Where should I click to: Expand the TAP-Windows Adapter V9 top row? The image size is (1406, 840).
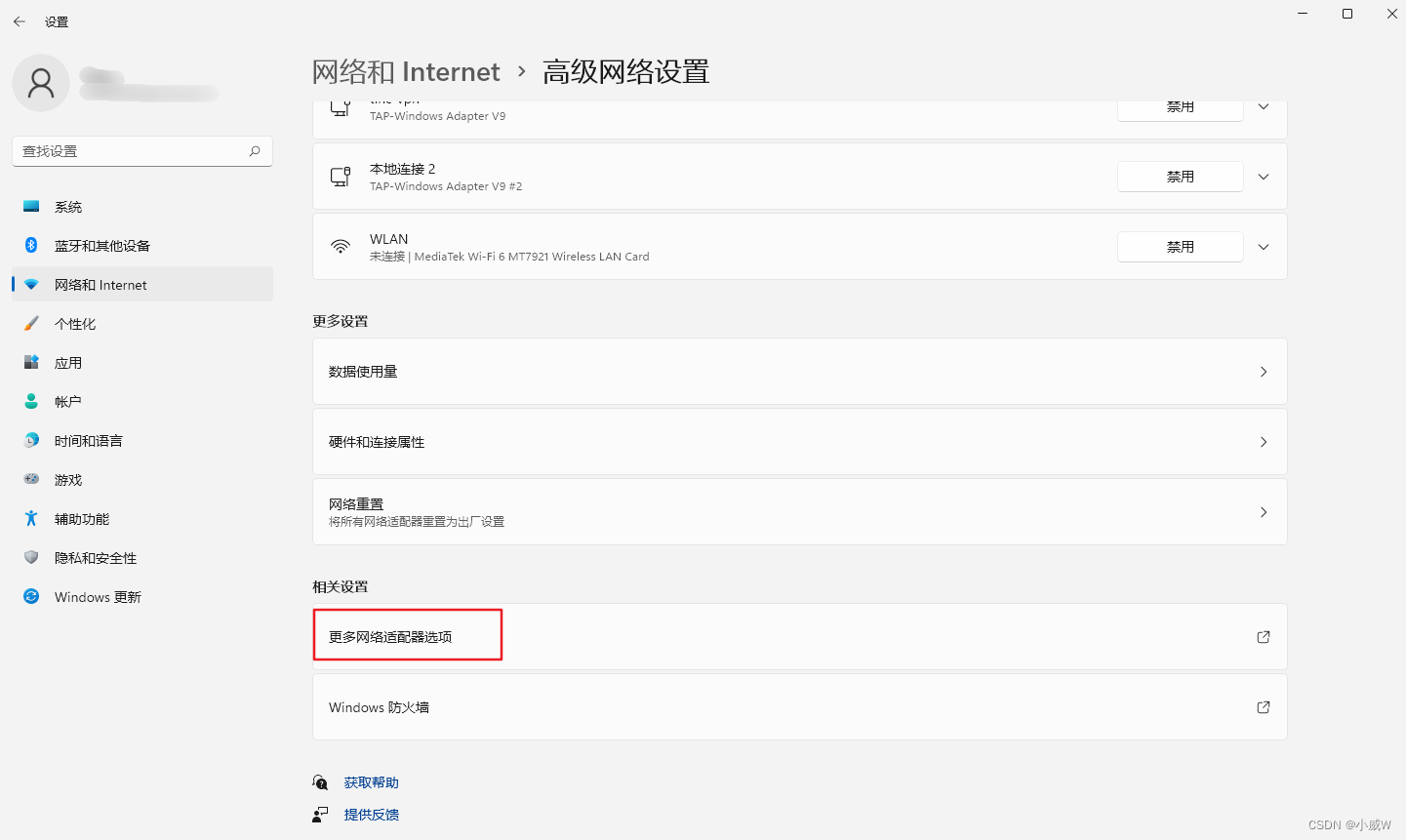click(1264, 106)
